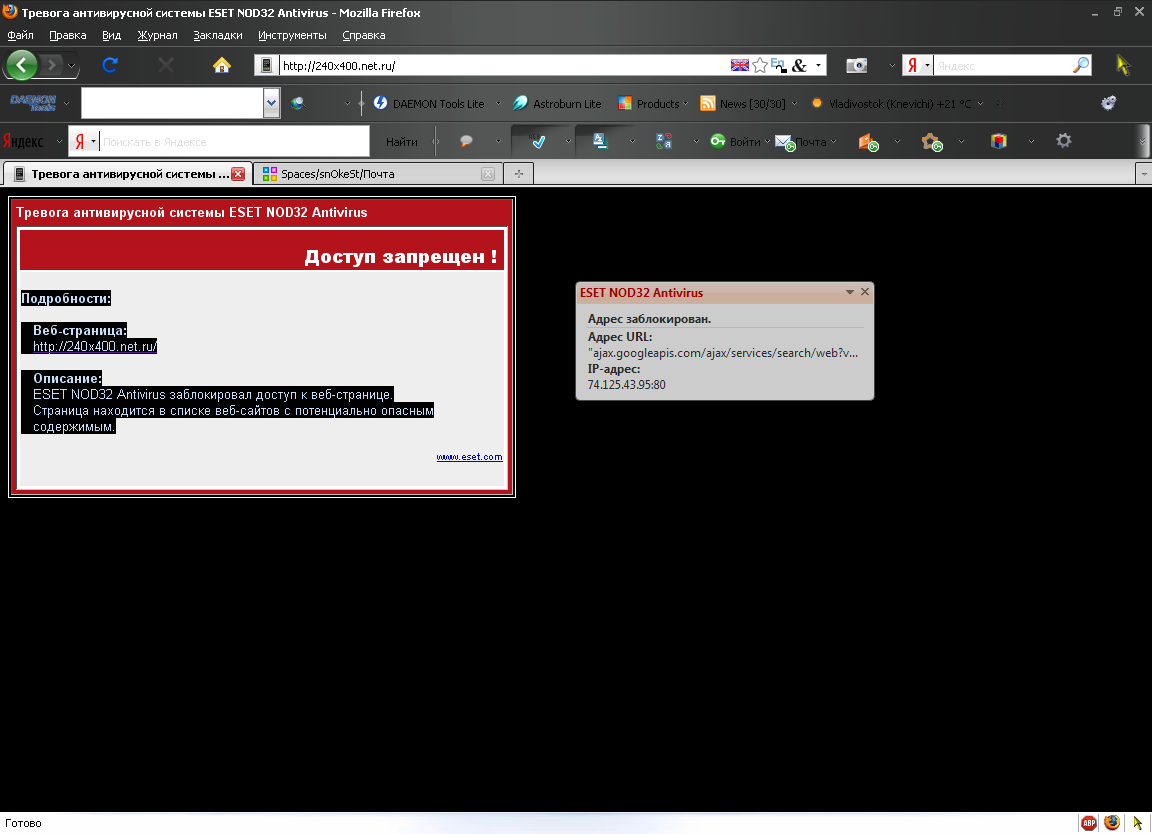Launch Astroburn Lite from the toolbar
Screen dimensions: 1152x834
tap(557, 104)
